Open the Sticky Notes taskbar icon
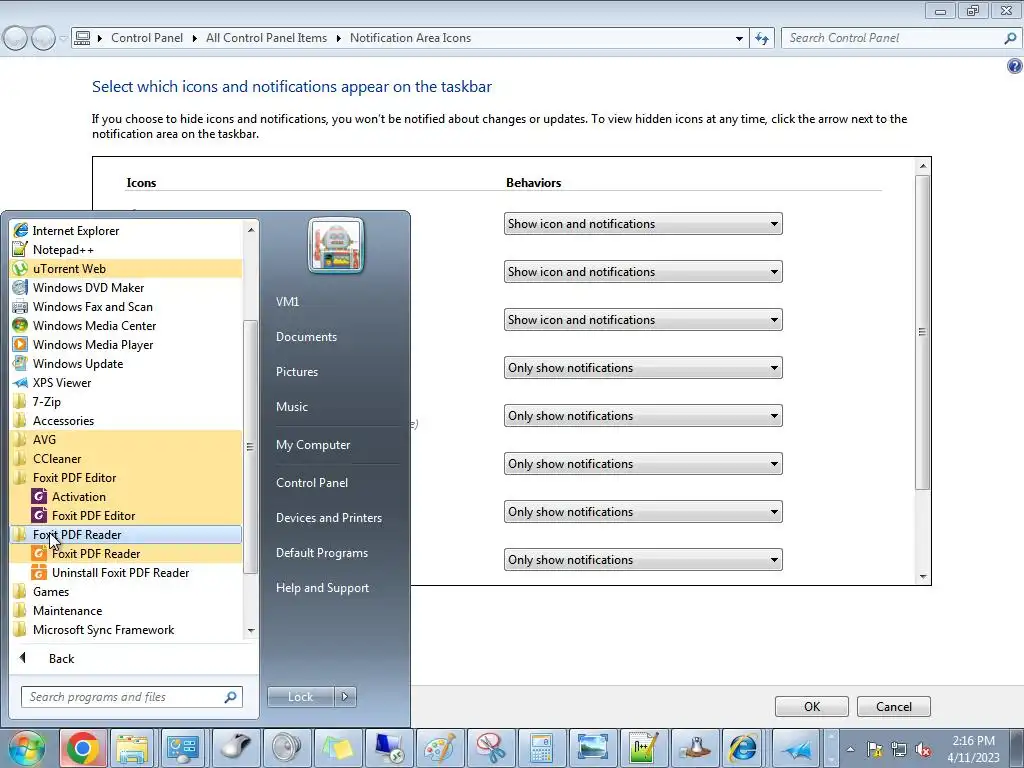 pyautogui.click(x=338, y=748)
